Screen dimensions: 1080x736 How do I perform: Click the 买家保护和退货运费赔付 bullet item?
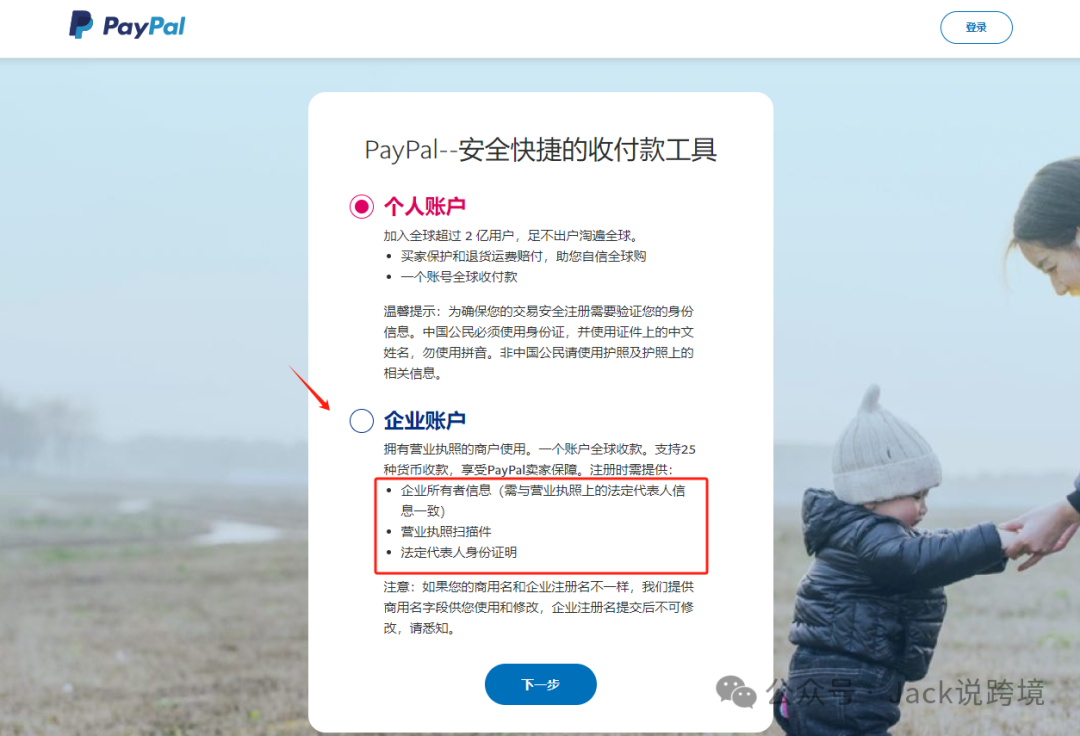pos(523,256)
